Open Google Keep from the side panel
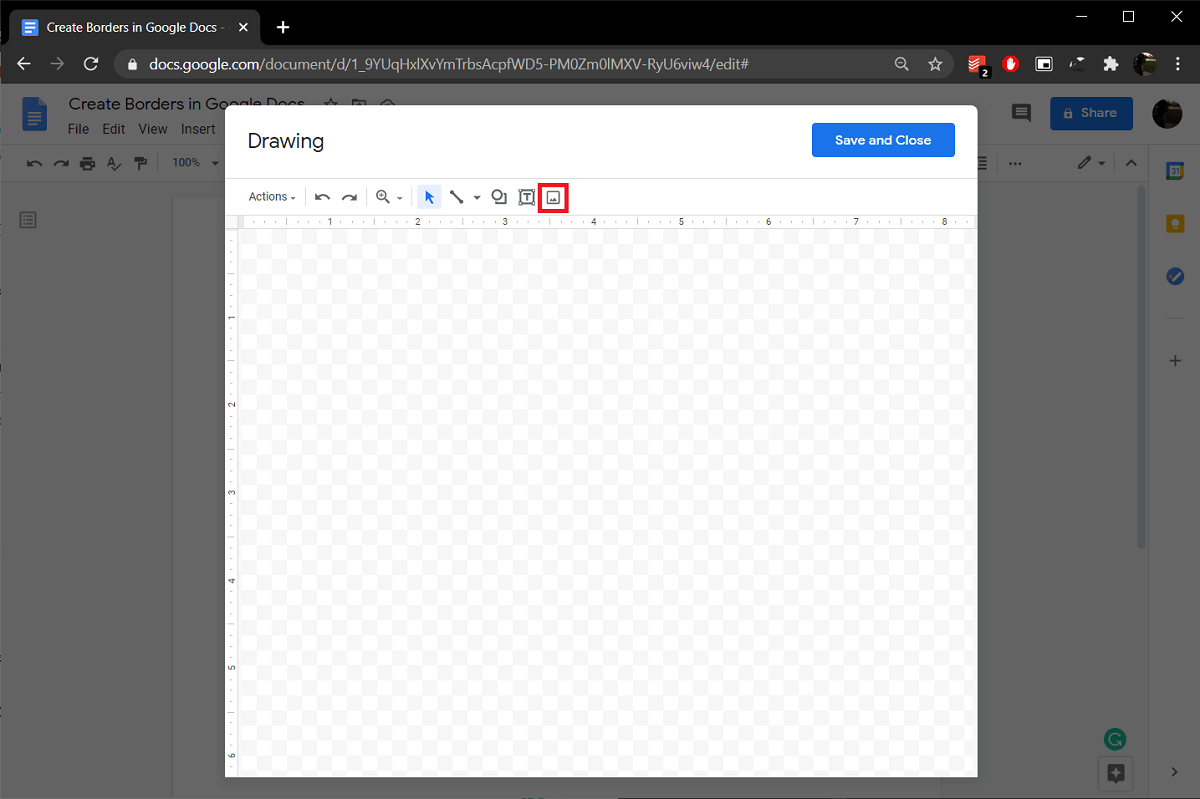Viewport: 1200px width, 799px height. click(x=1174, y=223)
